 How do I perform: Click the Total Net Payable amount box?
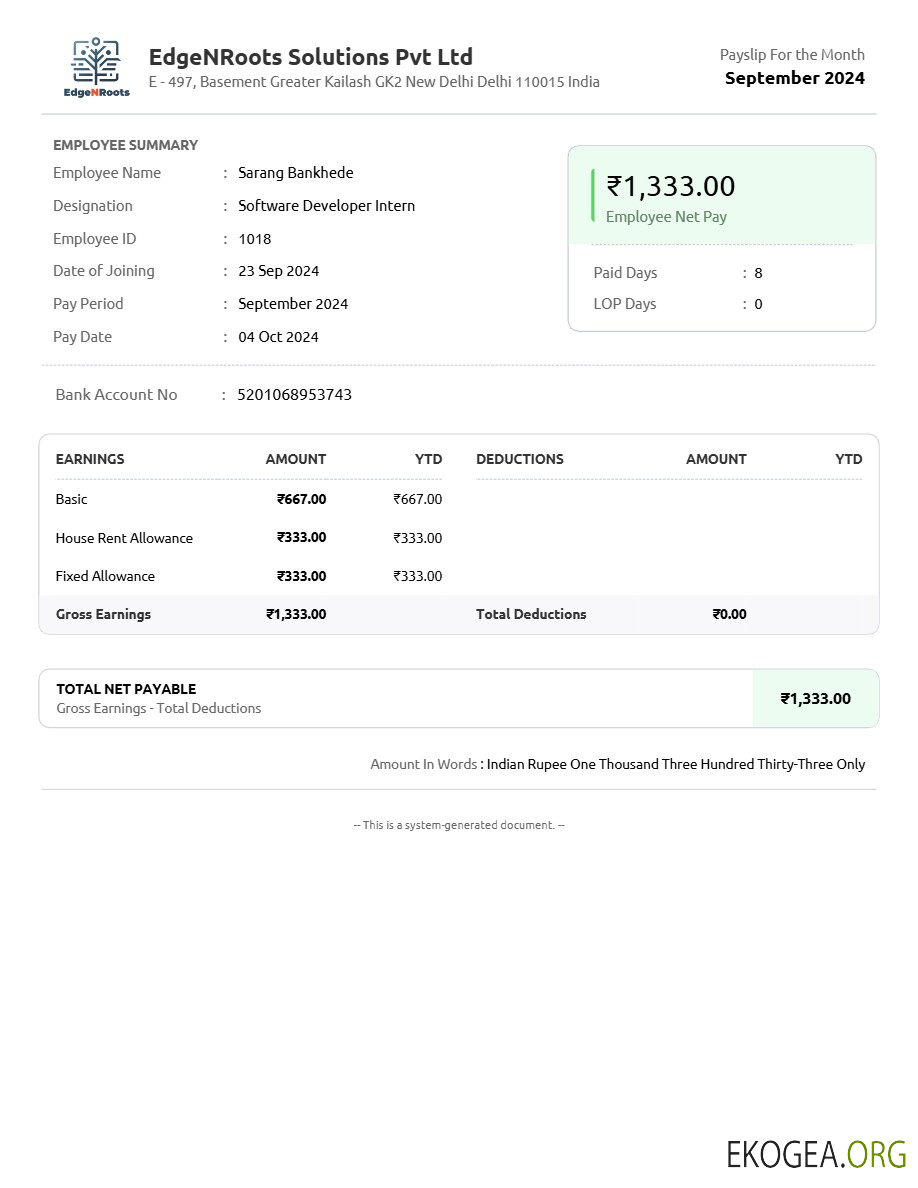815,698
